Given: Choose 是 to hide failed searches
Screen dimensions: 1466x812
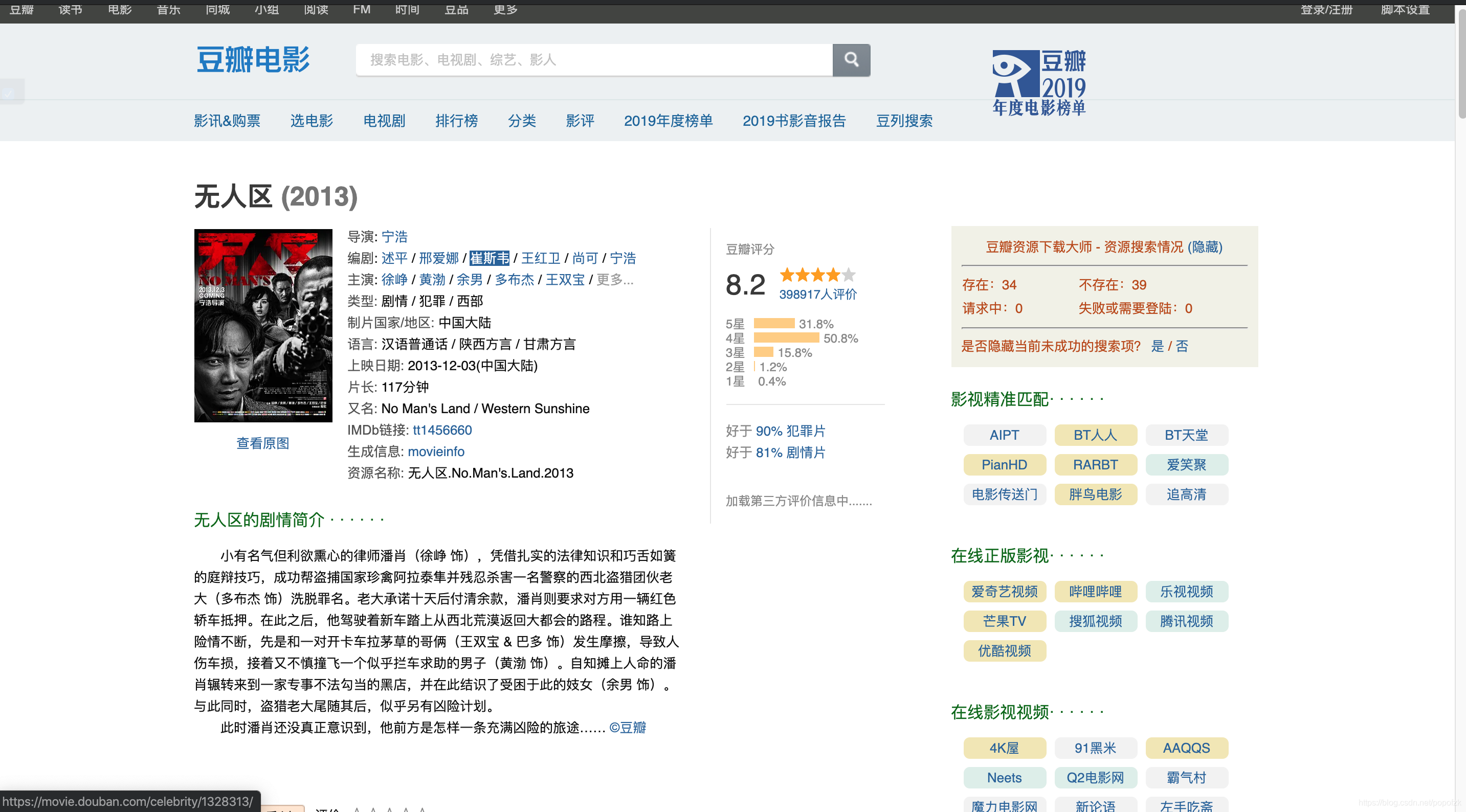Looking at the screenshot, I should click(x=1158, y=346).
